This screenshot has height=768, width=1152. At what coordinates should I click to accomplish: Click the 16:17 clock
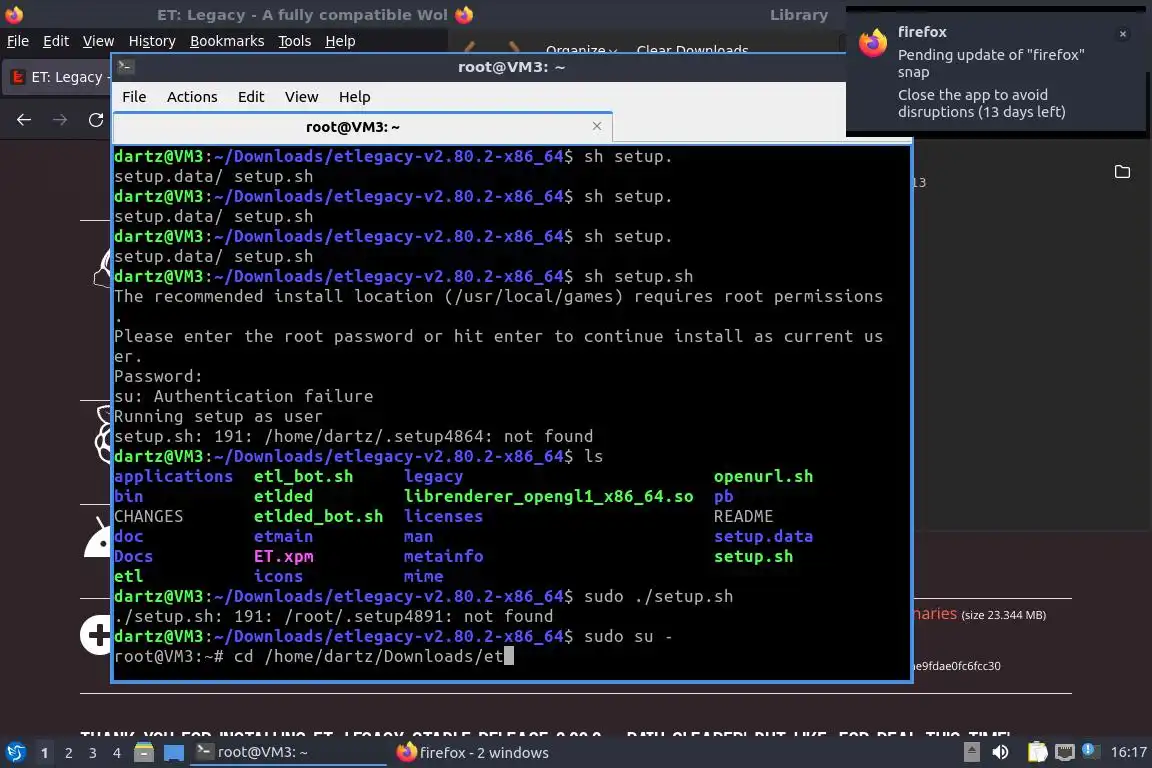coord(1128,752)
